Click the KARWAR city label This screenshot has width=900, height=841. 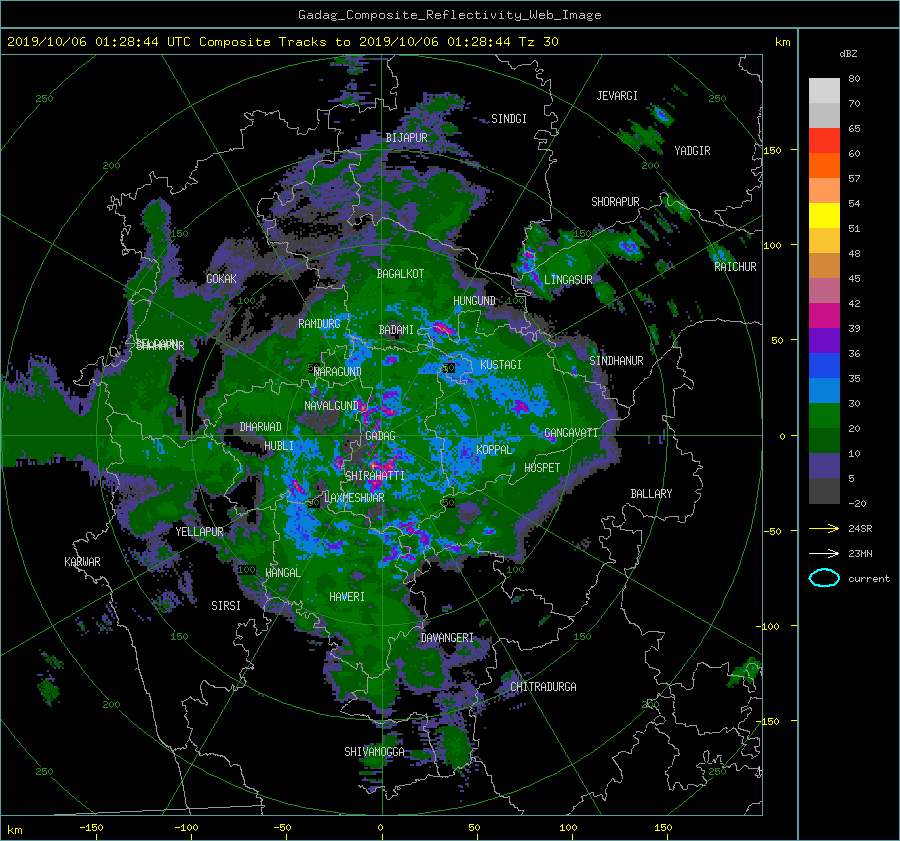[x=82, y=562]
